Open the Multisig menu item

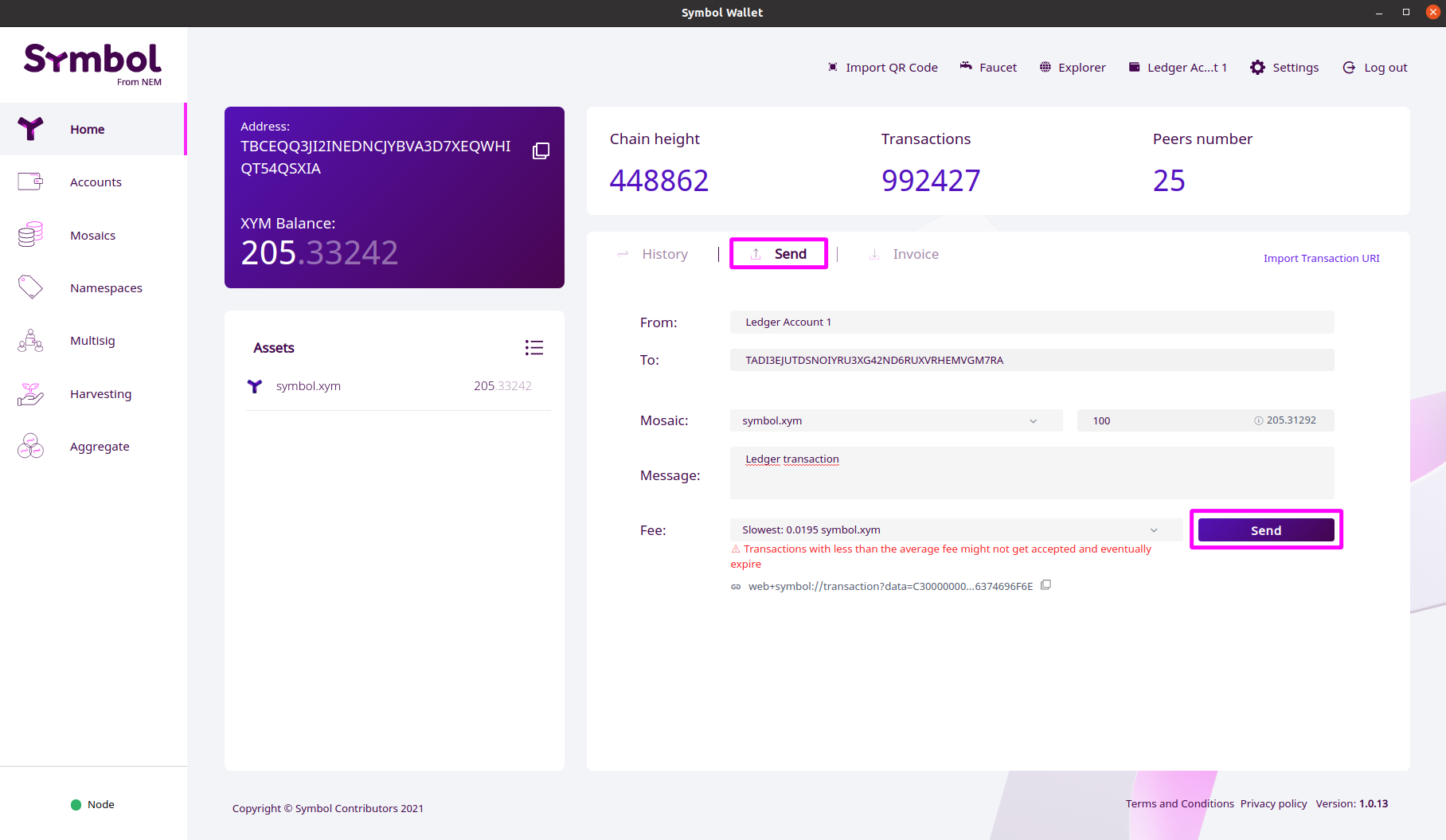(93, 341)
